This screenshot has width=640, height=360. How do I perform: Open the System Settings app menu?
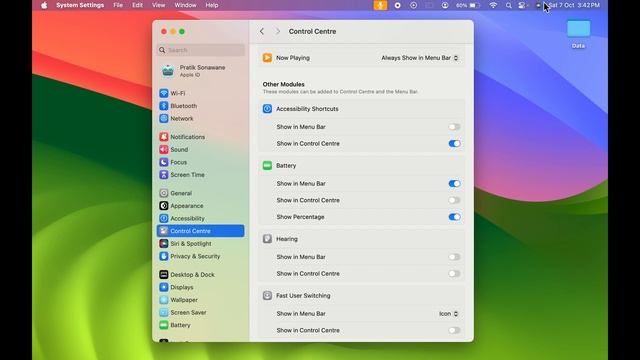click(80, 5)
